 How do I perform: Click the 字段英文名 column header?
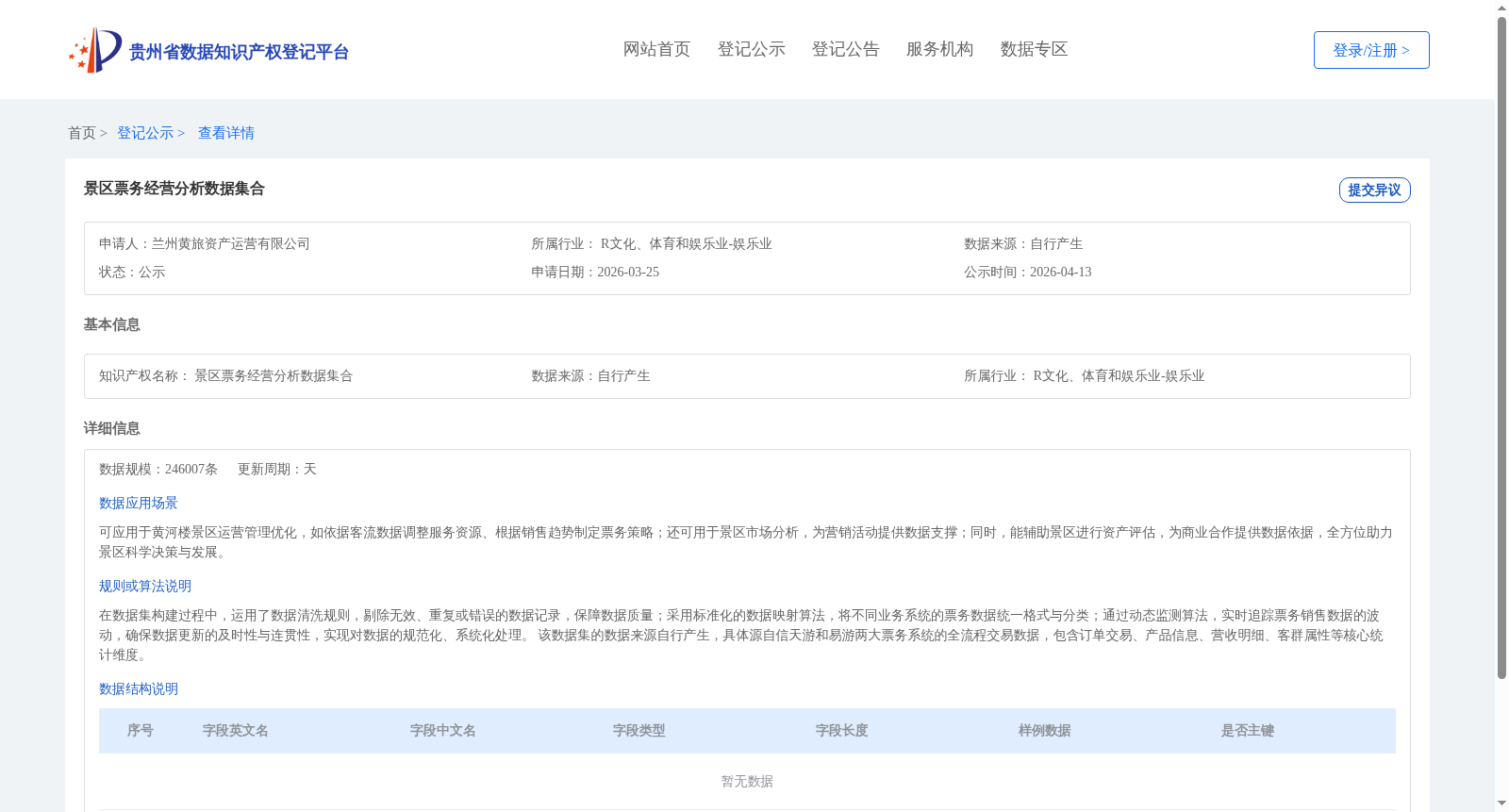coord(236,730)
